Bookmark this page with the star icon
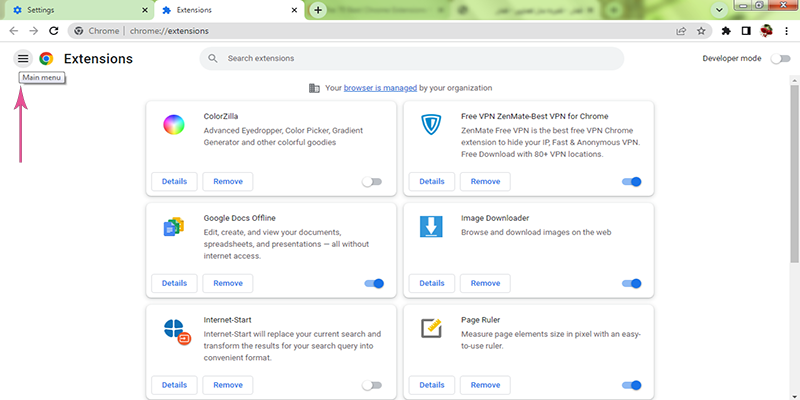This screenshot has height=400, width=800. click(x=702, y=31)
